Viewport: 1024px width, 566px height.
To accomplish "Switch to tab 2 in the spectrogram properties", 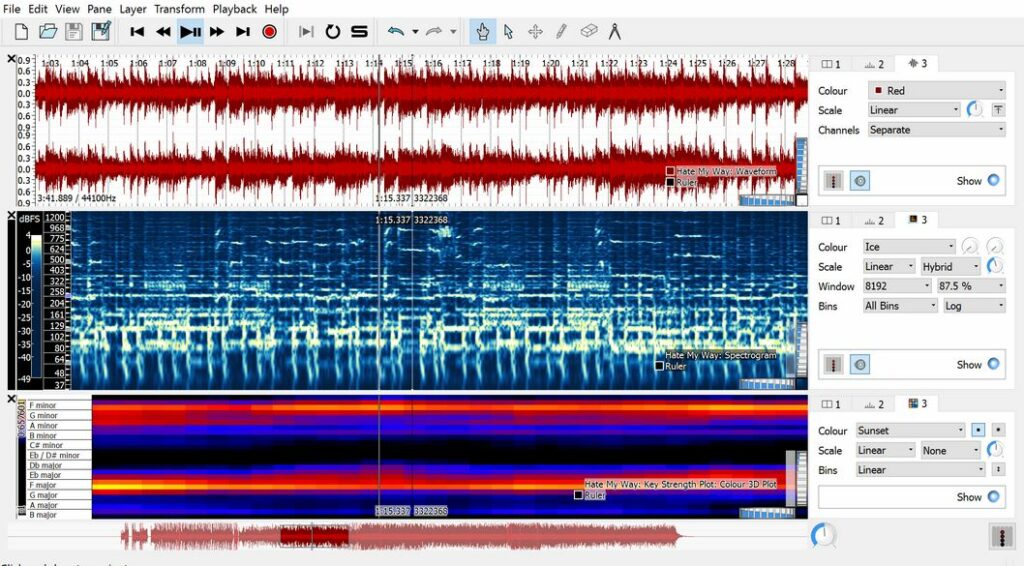I will (x=874, y=221).
